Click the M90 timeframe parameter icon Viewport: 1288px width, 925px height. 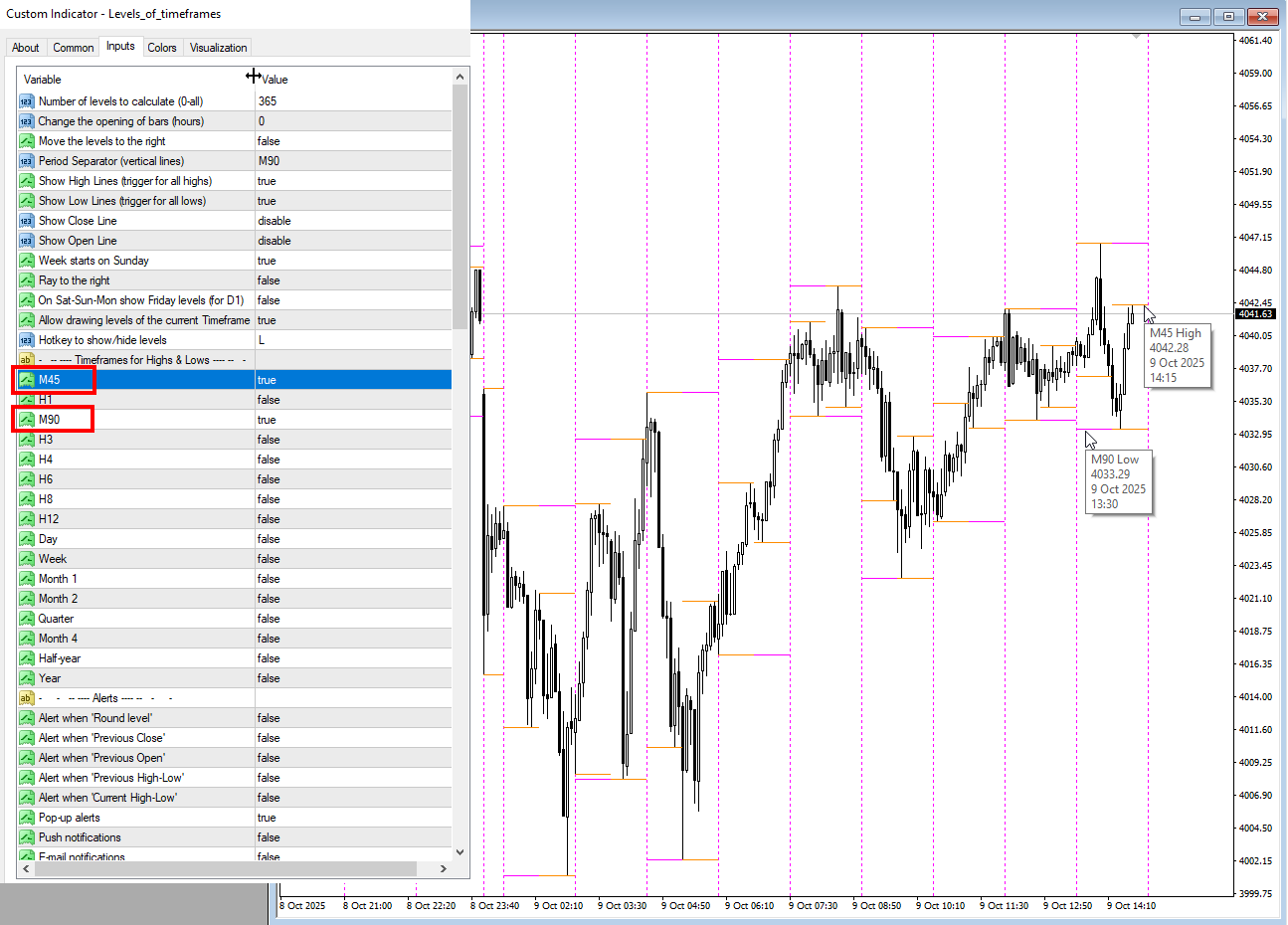(27, 420)
